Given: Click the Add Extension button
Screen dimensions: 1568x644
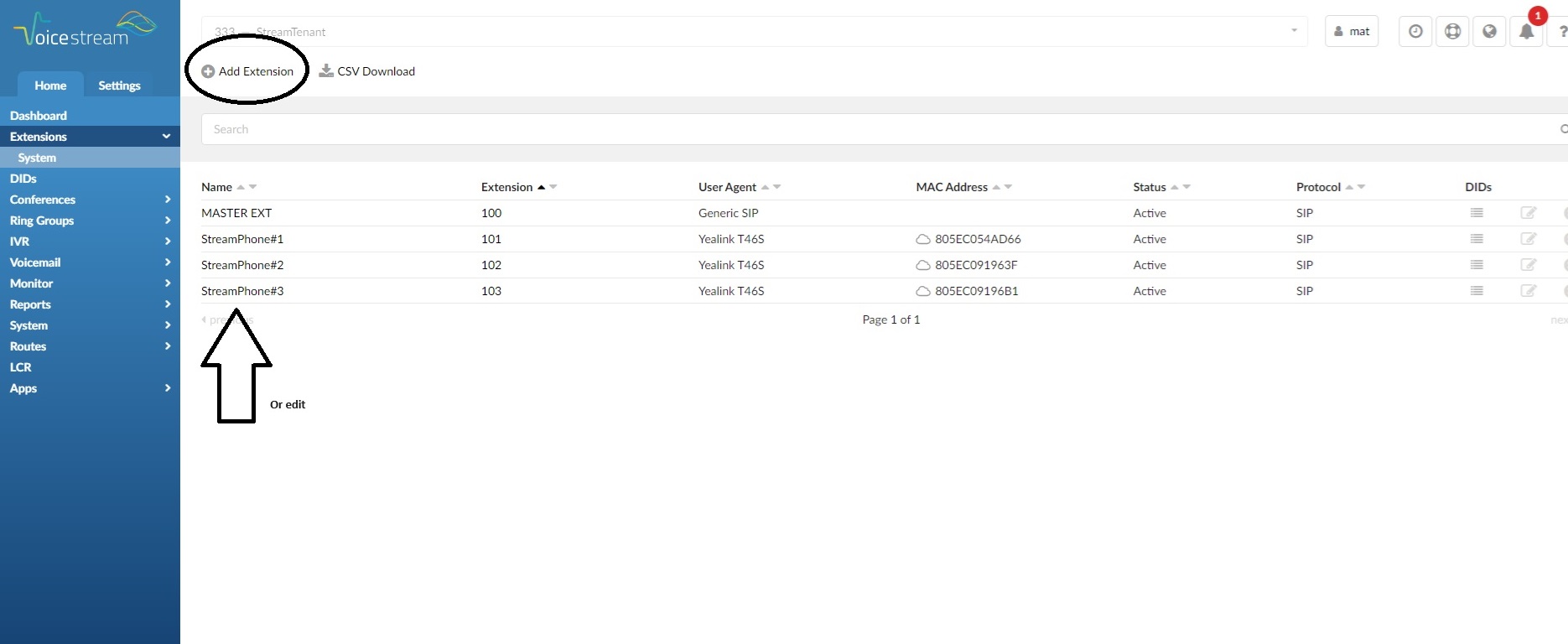Looking at the screenshot, I should (x=248, y=71).
